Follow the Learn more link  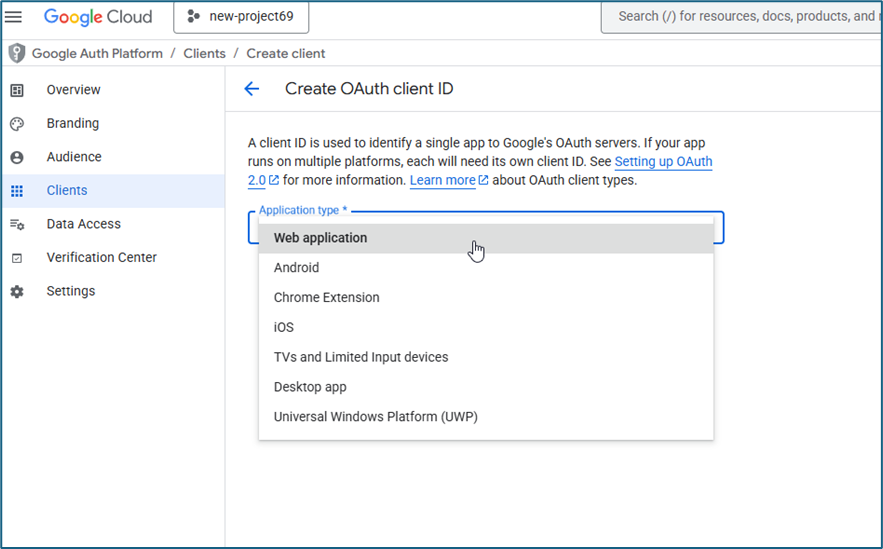coord(443,180)
